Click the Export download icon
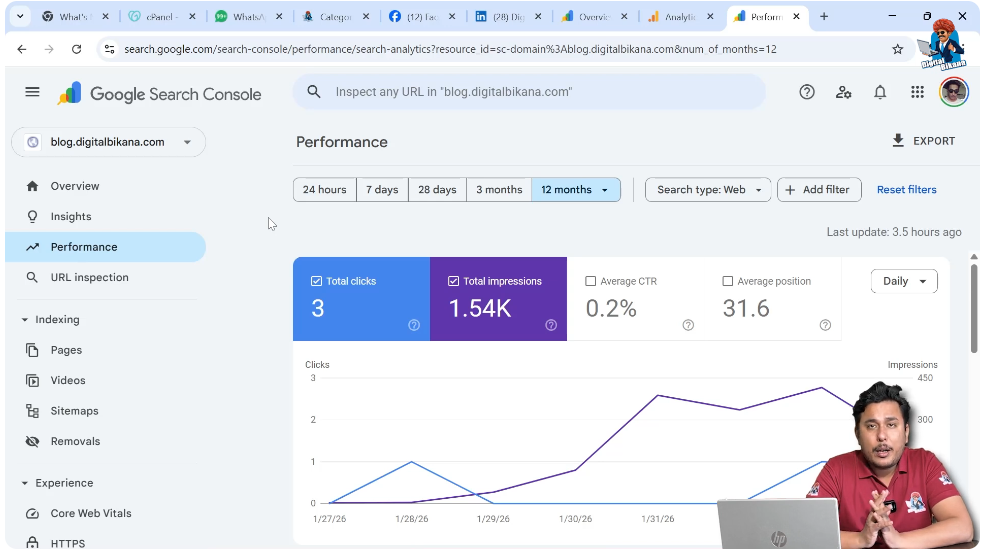This screenshot has width=984, height=552. [x=898, y=141]
